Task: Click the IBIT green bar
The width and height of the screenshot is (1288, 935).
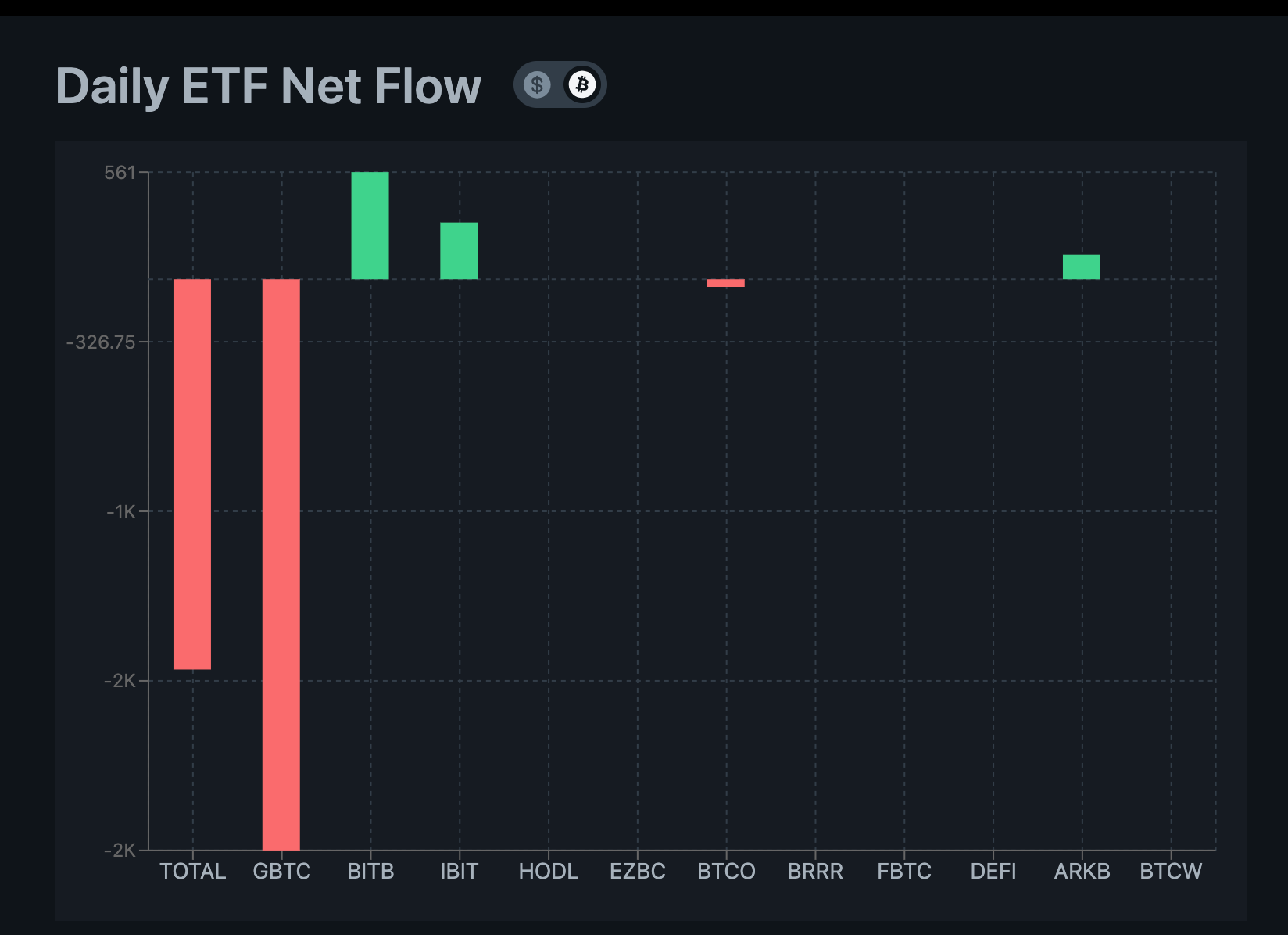Action: (x=459, y=250)
